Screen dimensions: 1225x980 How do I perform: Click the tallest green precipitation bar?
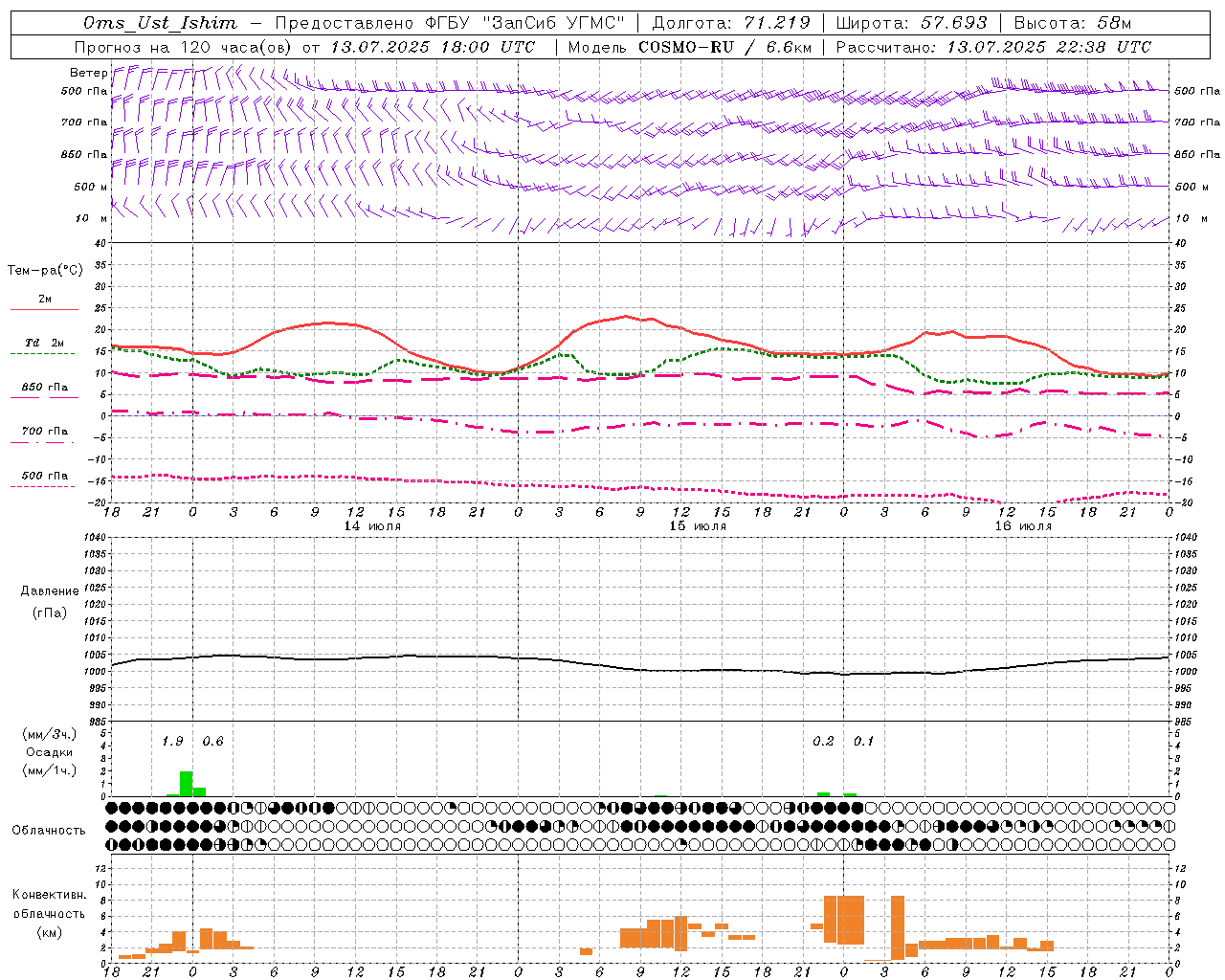coord(187,783)
